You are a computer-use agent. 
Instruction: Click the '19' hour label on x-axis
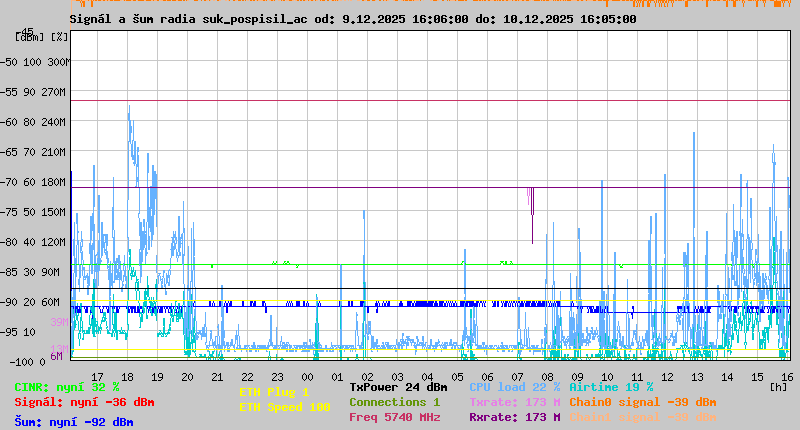[x=157, y=377]
